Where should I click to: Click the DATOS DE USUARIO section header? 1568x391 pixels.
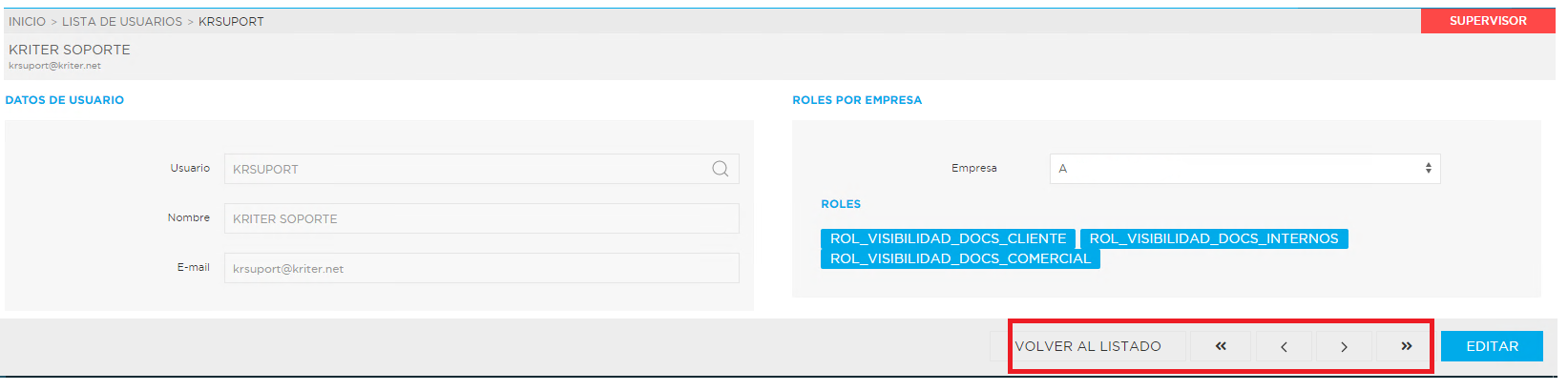[65, 100]
